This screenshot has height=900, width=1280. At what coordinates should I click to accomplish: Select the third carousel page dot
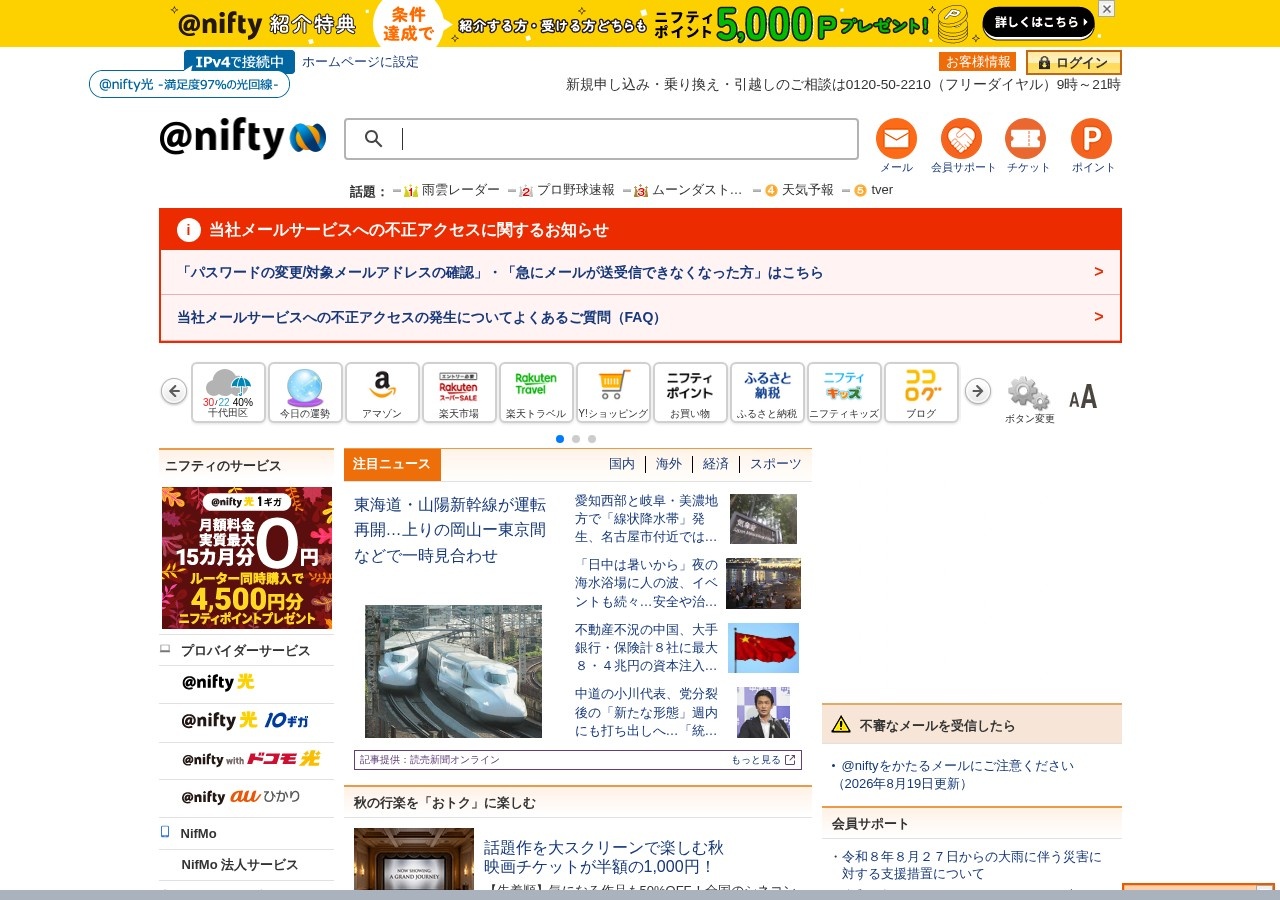[592, 439]
